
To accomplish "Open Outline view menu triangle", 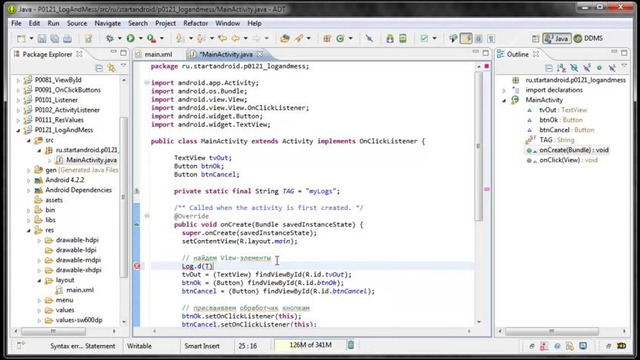I will click(x=624, y=66).
